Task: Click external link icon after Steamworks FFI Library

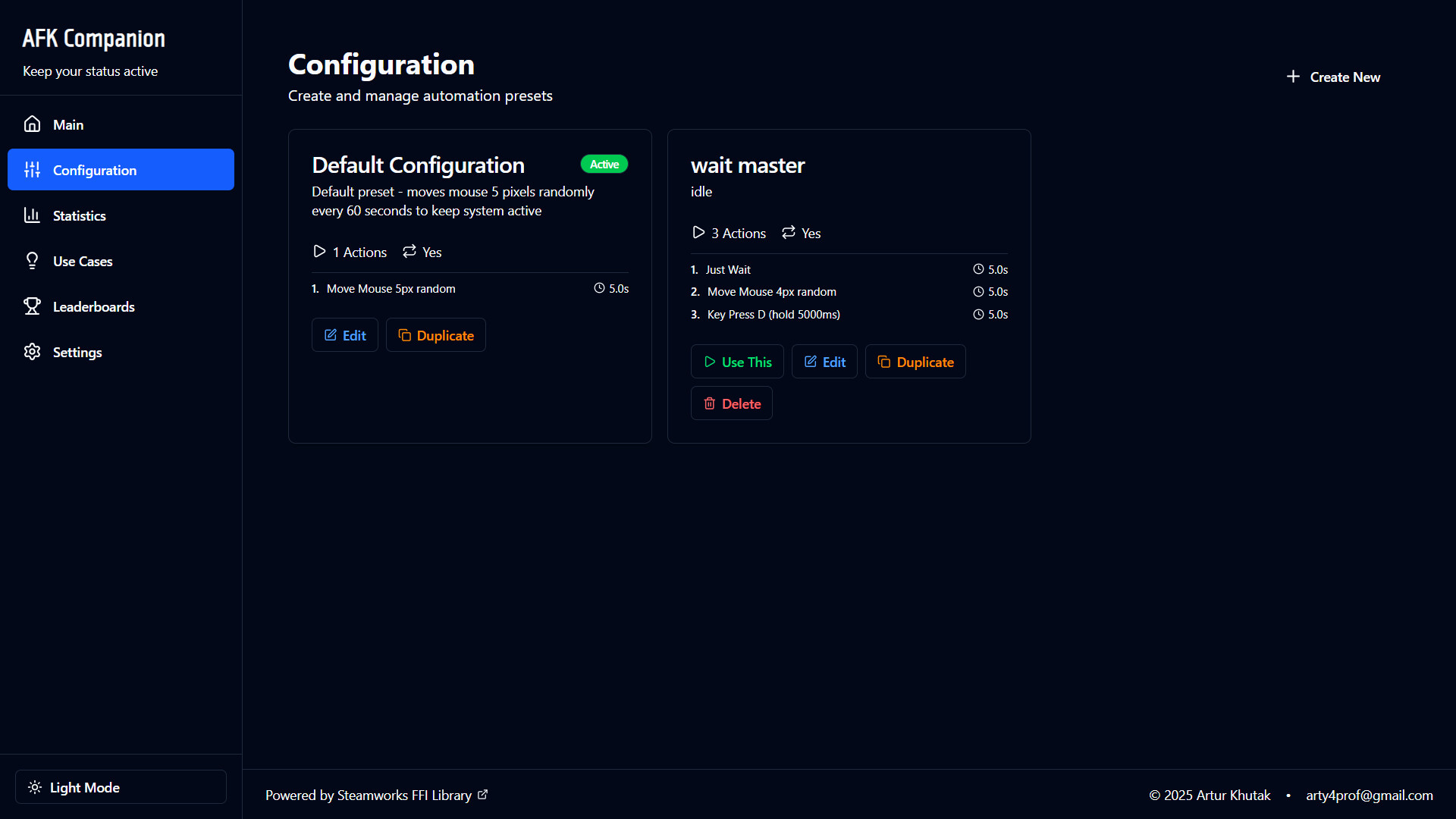Action: [x=483, y=795]
